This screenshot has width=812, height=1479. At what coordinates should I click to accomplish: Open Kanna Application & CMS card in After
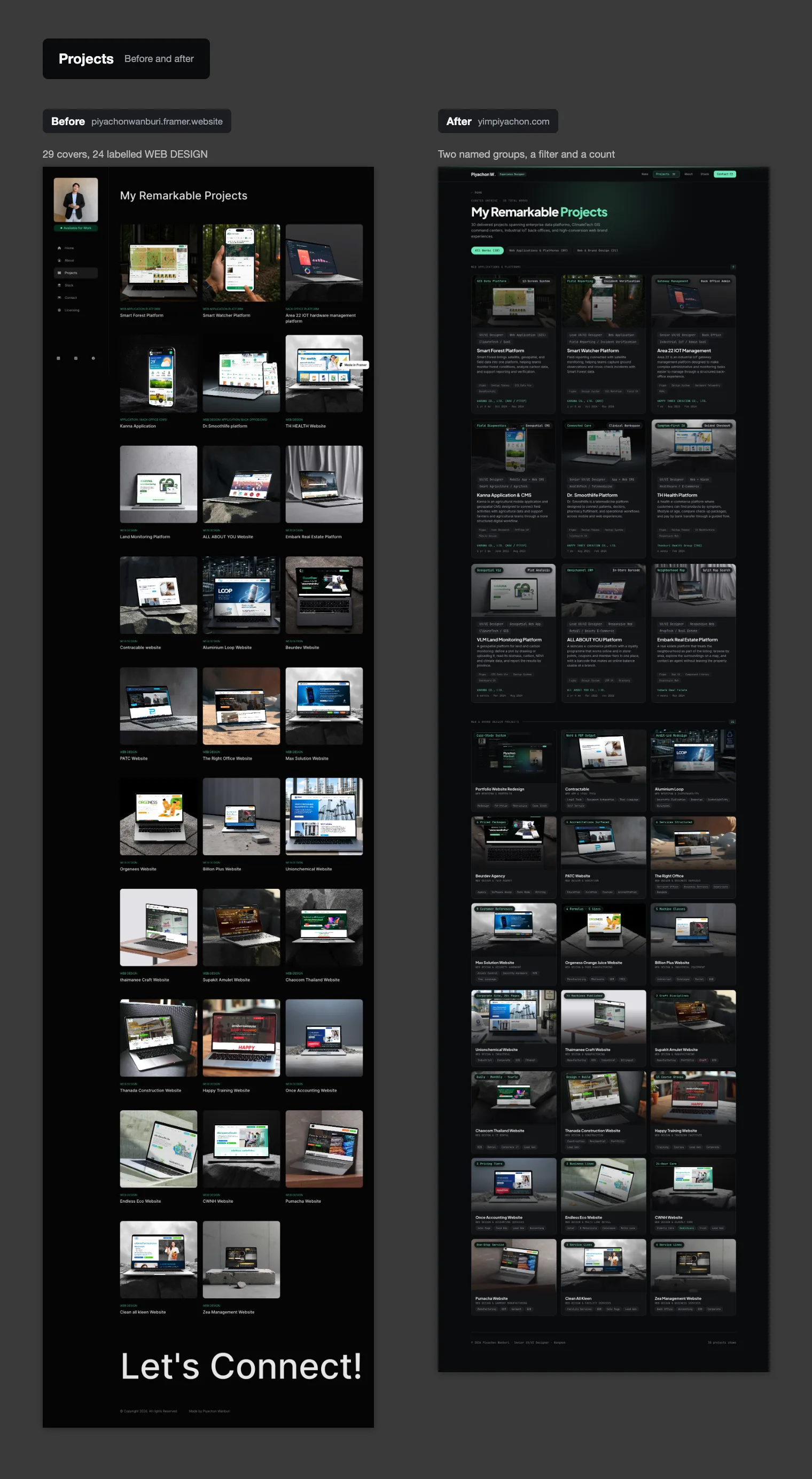click(513, 489)
